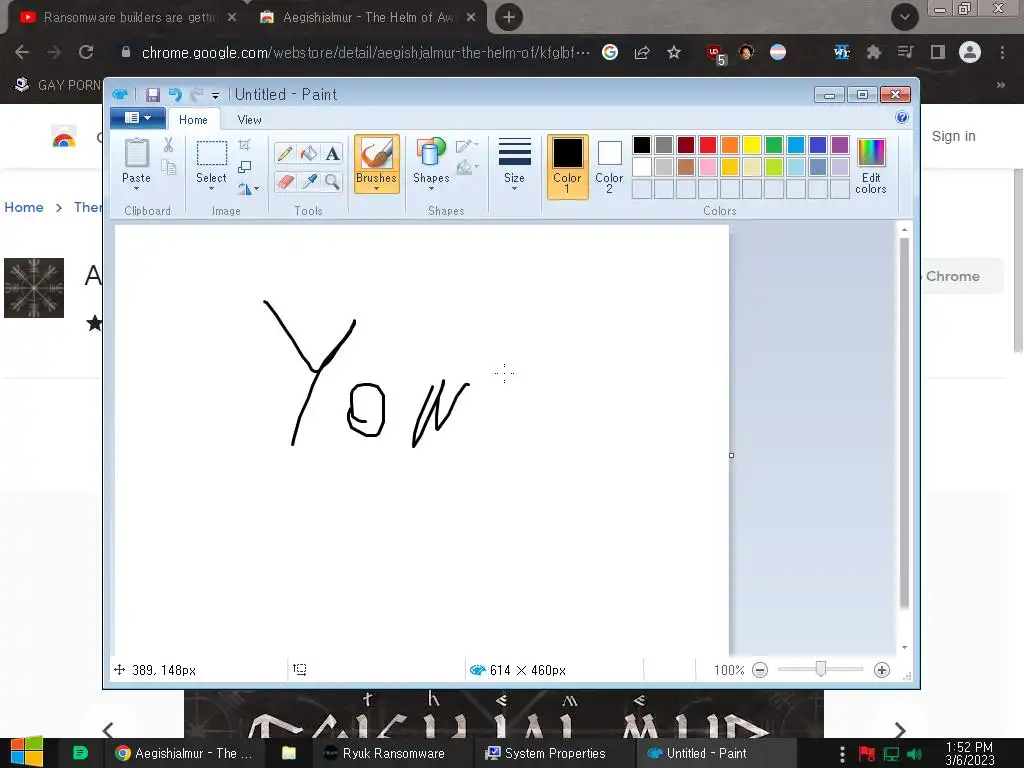
Task: Expand Rotate or flip dropdown
Action: pos(248,189)
